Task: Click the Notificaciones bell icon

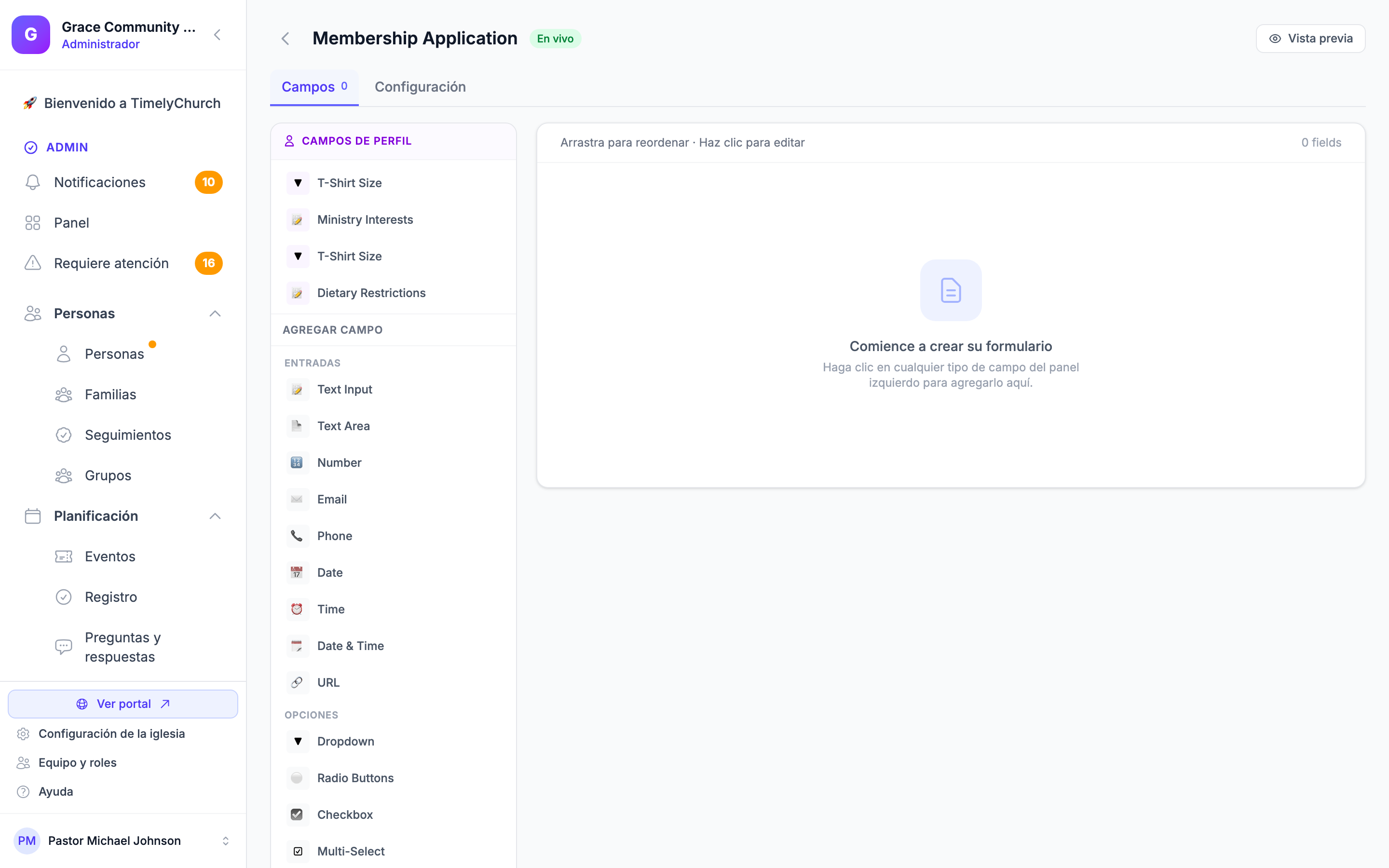Action: click(33, 182)
